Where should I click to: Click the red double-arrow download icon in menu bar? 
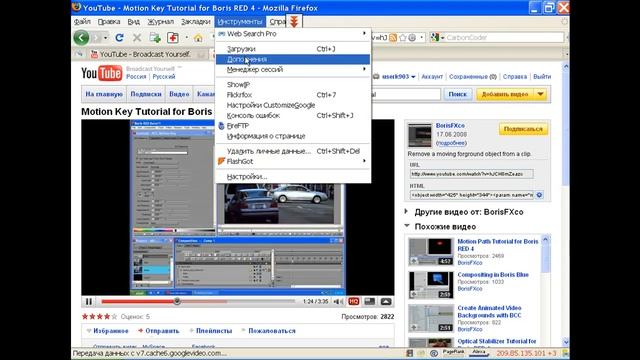coord(294,22)
